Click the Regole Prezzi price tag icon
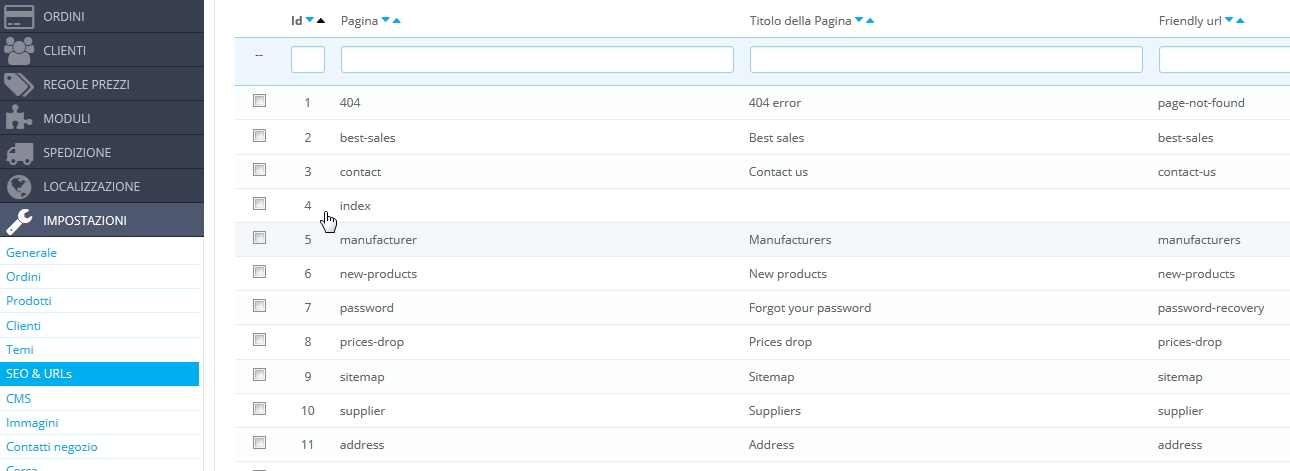1290x471 pixels. [19, 84]
